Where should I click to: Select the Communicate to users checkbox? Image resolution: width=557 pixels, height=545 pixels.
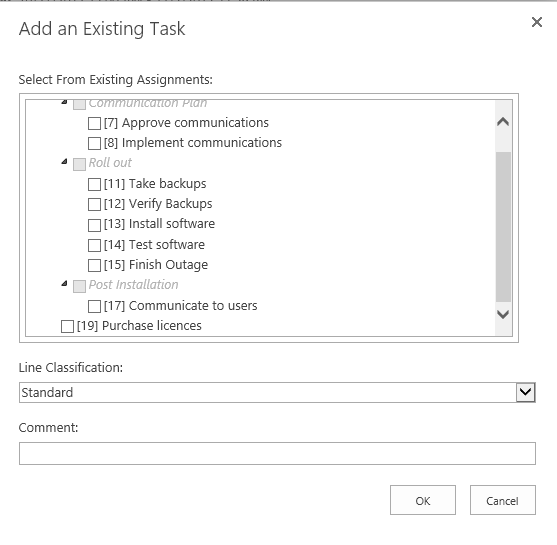tap(94, 306)
